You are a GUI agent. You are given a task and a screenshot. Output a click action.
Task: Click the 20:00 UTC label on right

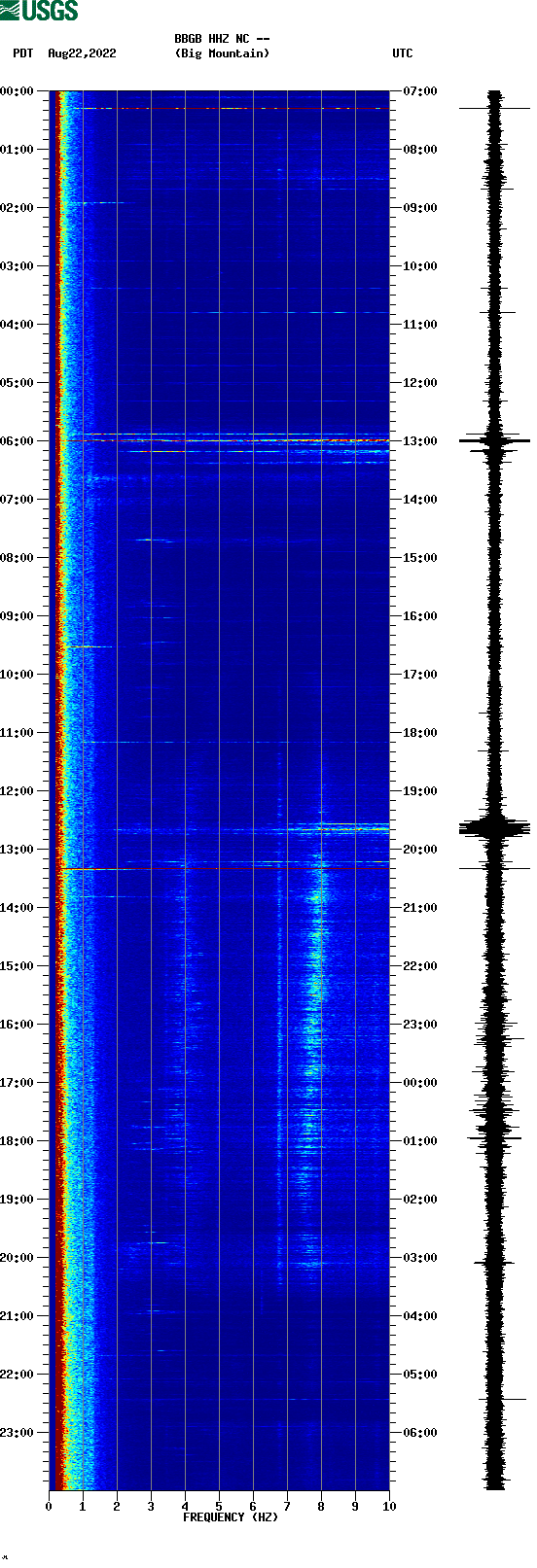click(420, 850)
